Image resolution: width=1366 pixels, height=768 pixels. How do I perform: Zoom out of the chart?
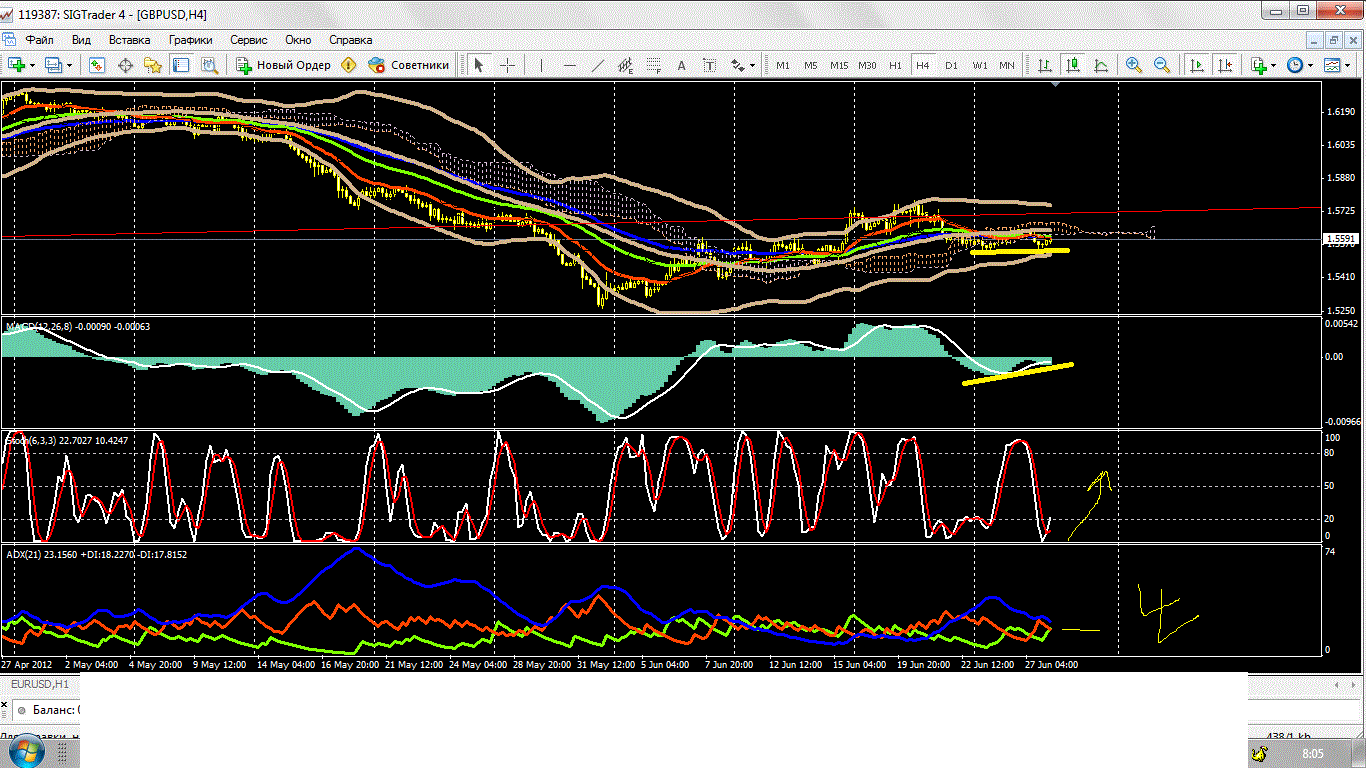(x=1162, y=65)
